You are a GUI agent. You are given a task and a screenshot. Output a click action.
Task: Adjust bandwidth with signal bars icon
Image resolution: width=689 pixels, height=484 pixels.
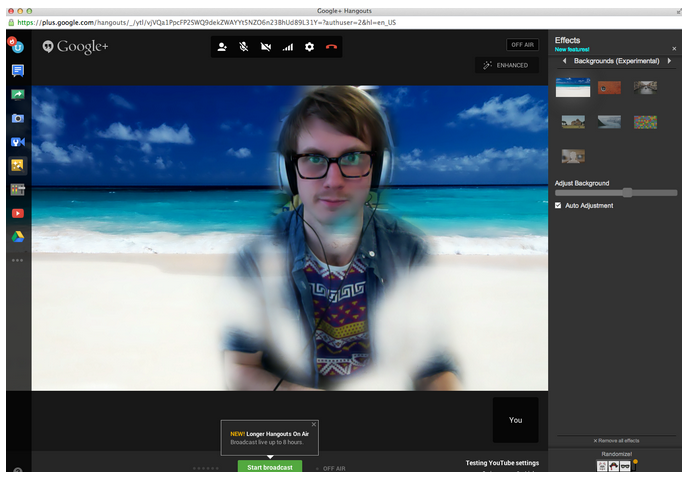287,47
